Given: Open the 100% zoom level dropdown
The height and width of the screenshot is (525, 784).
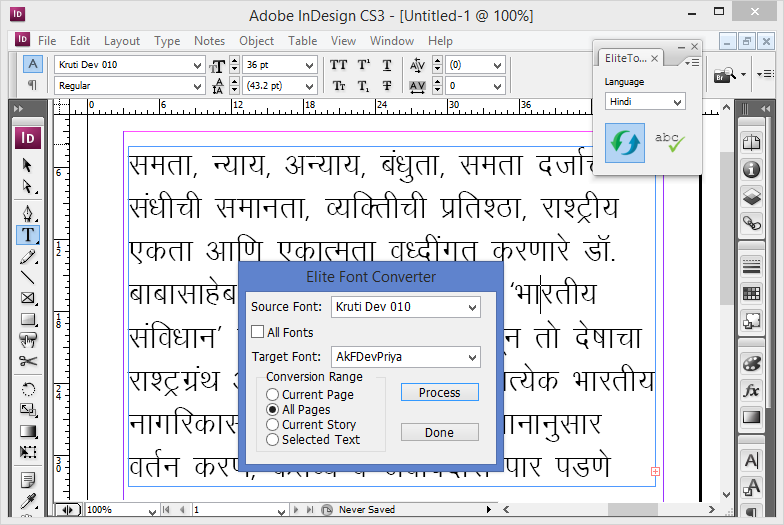Looking at the screenshot, I should click(x=152, y=511).
